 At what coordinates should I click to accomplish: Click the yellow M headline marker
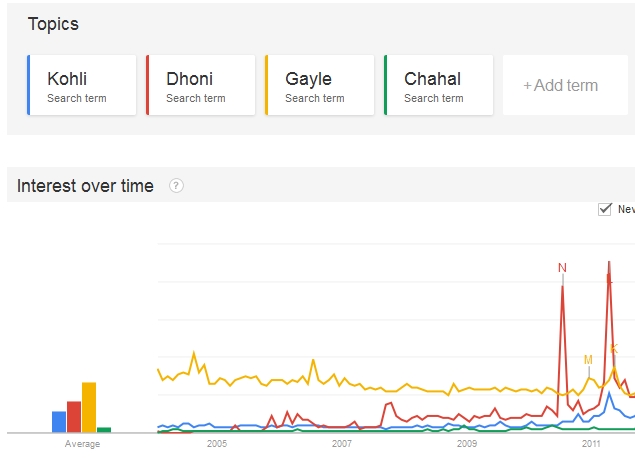588,360
